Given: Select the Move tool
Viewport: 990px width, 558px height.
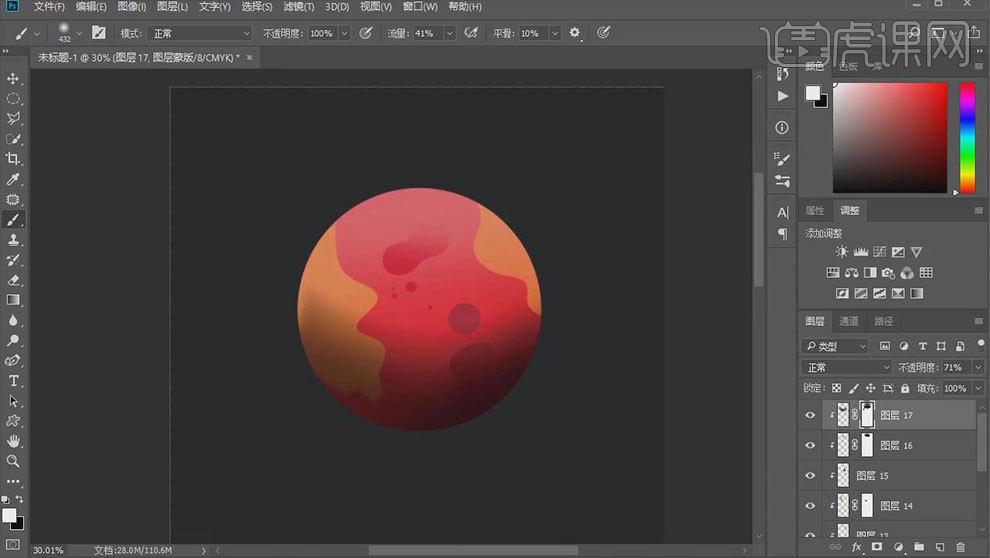Looking at the screenshot, I should 13,79.
